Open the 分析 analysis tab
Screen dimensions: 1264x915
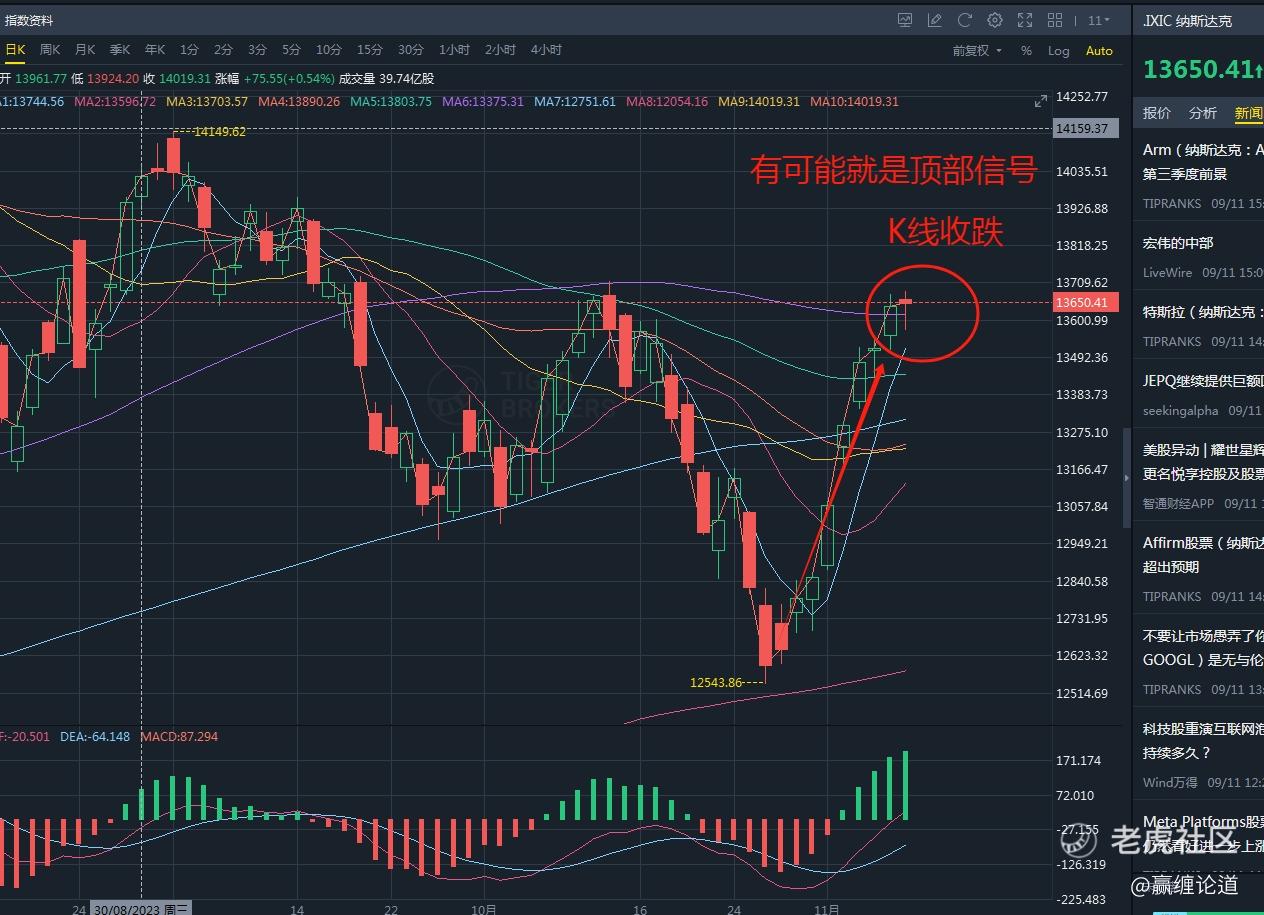(1203, 113)
